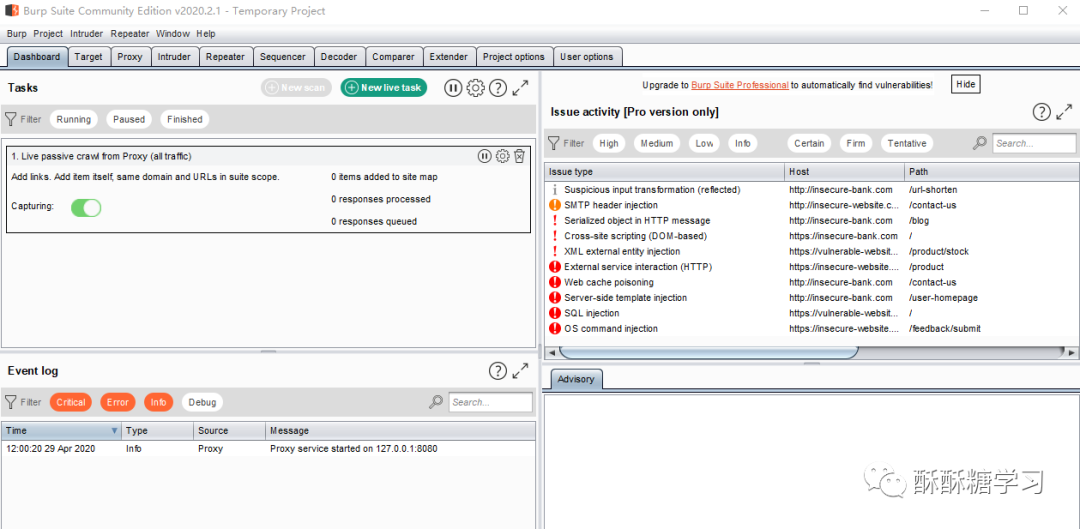Image resolution: width=1080 pixels, height=529 pixels.
Task: Switch to the Repeater tab
Action: pyautogui.click(x=225, y=56)
